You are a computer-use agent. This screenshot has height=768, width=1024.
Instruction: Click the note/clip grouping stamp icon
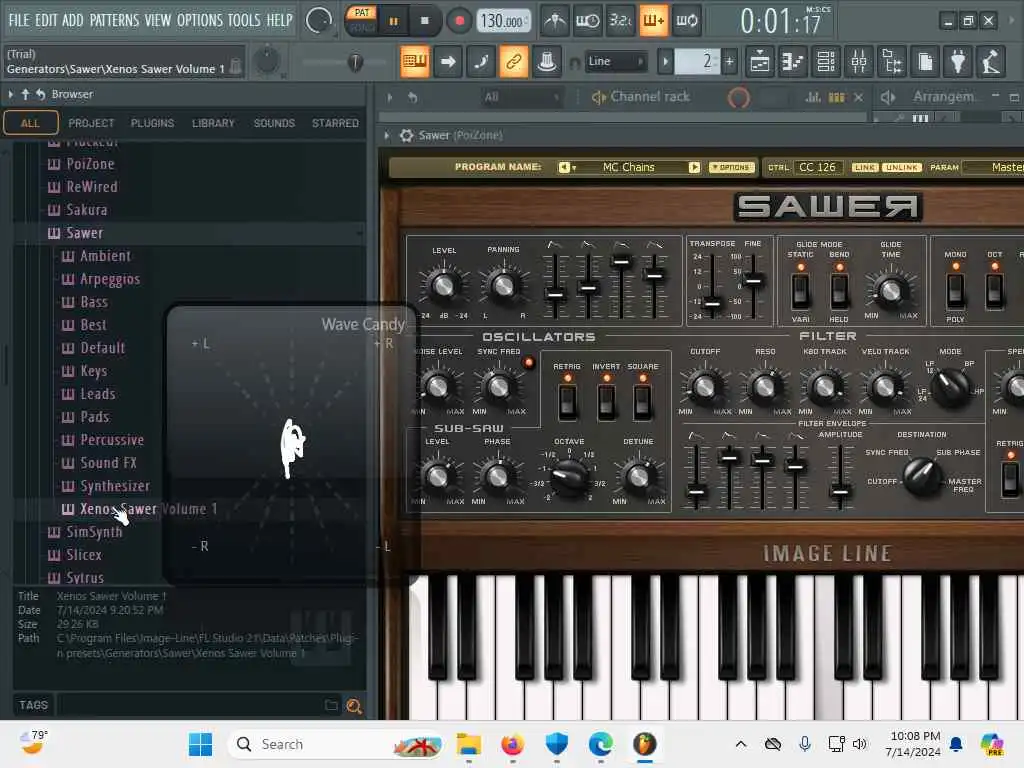[547, 62]
